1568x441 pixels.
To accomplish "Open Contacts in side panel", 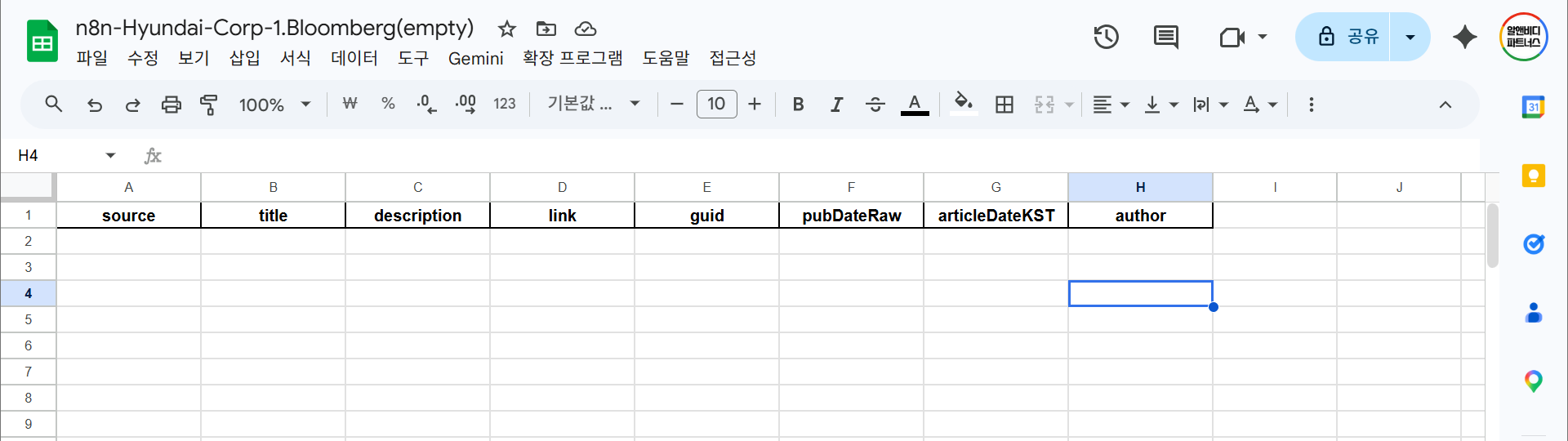I will pyautogui.click(x=1534, y=313).
